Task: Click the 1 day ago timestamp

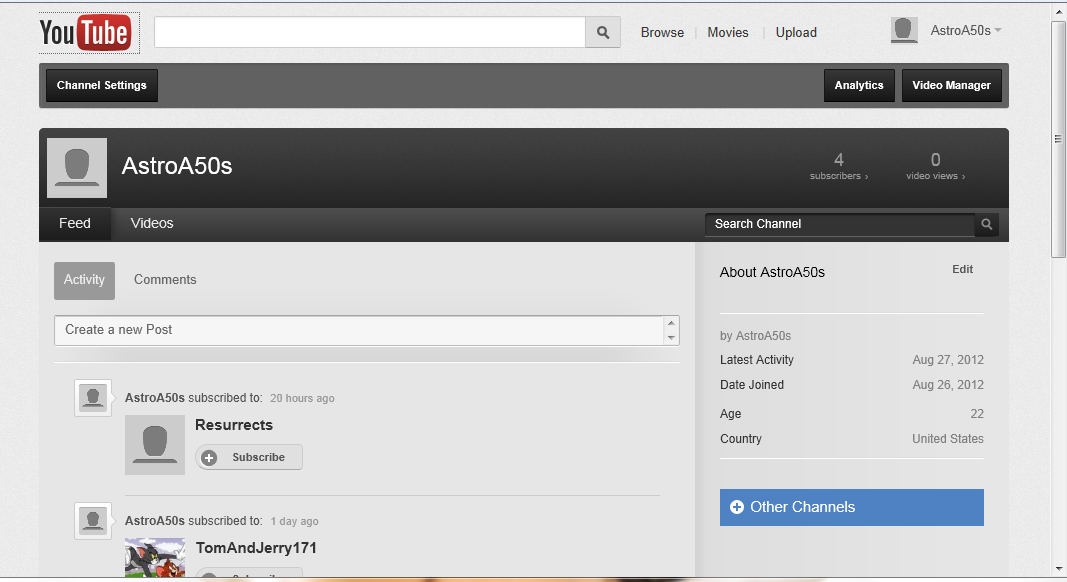Action: click(294, 521)
